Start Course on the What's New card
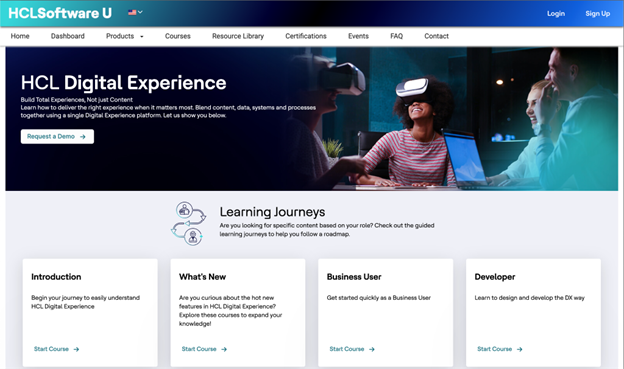 click(204, 349)
